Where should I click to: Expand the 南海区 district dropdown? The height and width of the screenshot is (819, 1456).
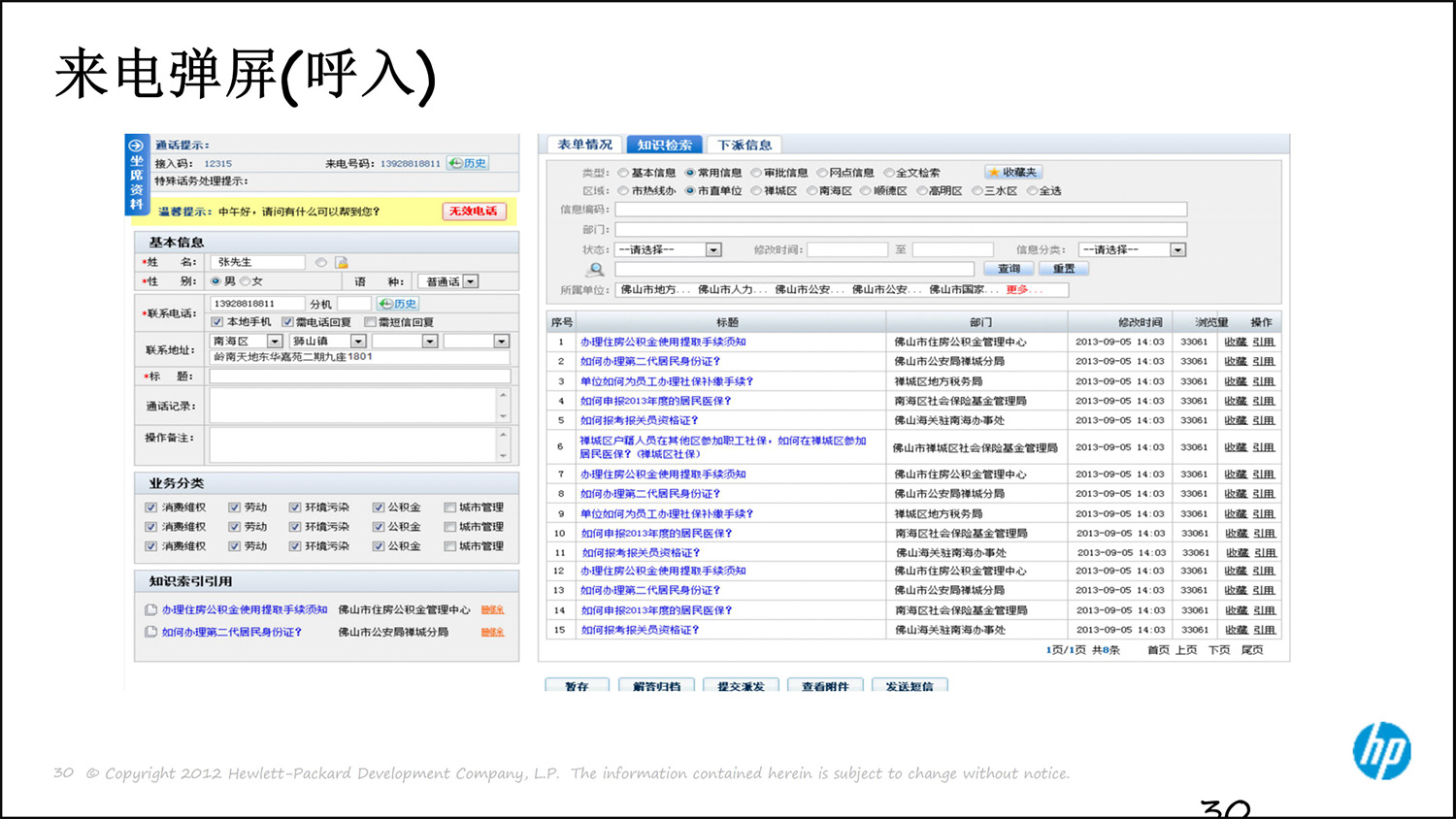273,341
